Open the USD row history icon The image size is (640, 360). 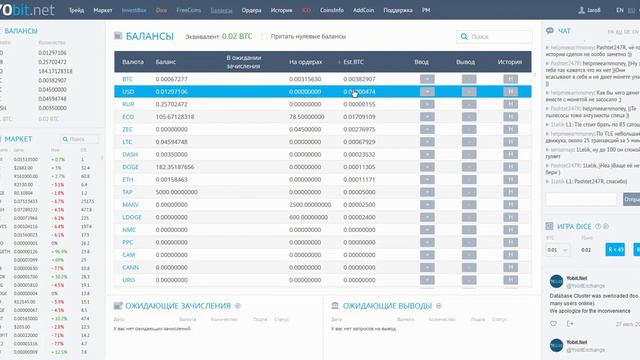pos(510,92)
